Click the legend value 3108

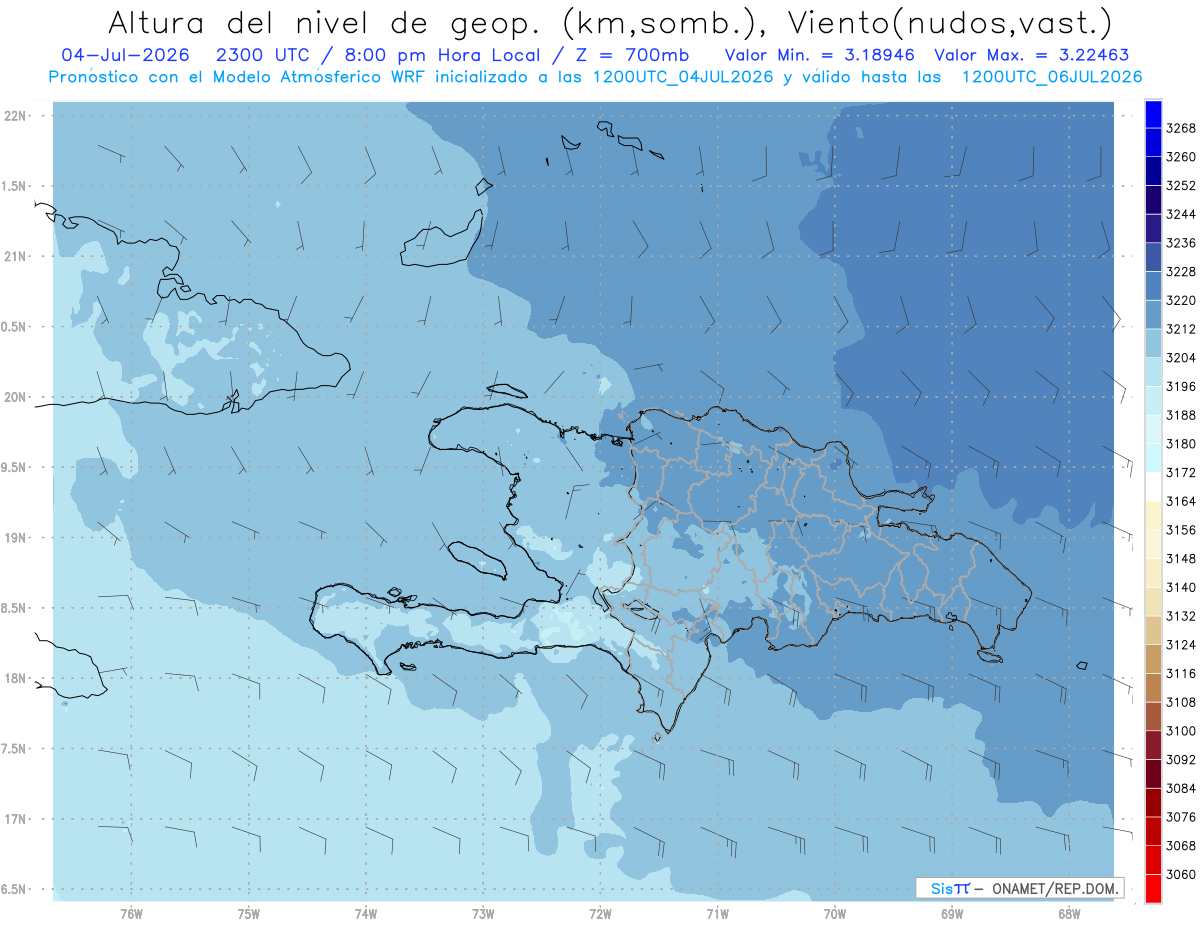[1180, 702]
